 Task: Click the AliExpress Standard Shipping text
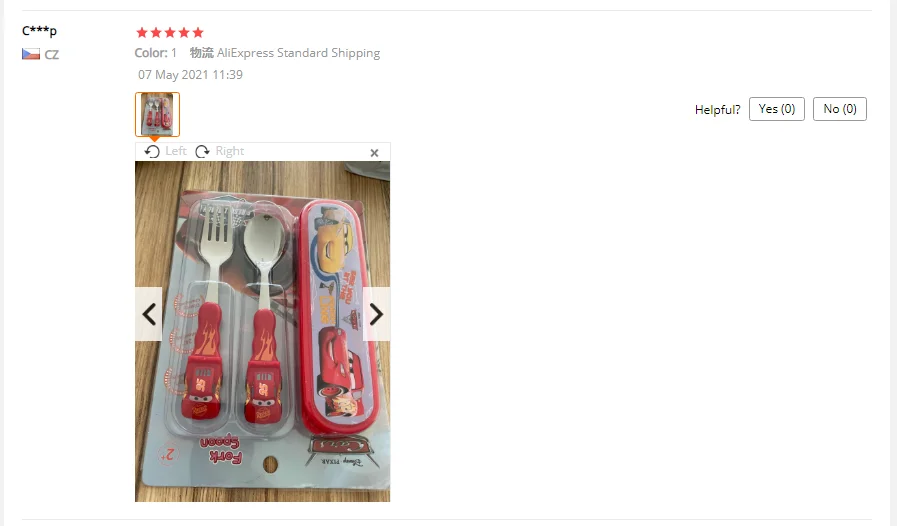(298, 53)
